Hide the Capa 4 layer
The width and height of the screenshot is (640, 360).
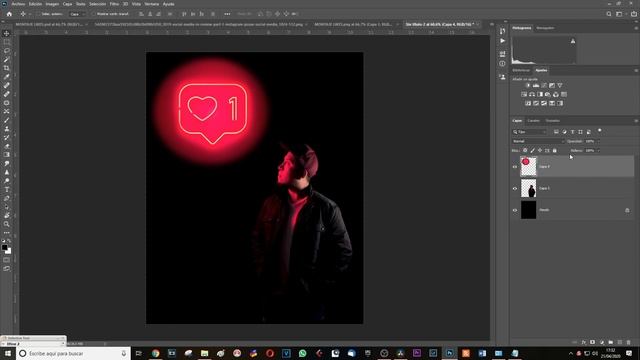[515, 167]
